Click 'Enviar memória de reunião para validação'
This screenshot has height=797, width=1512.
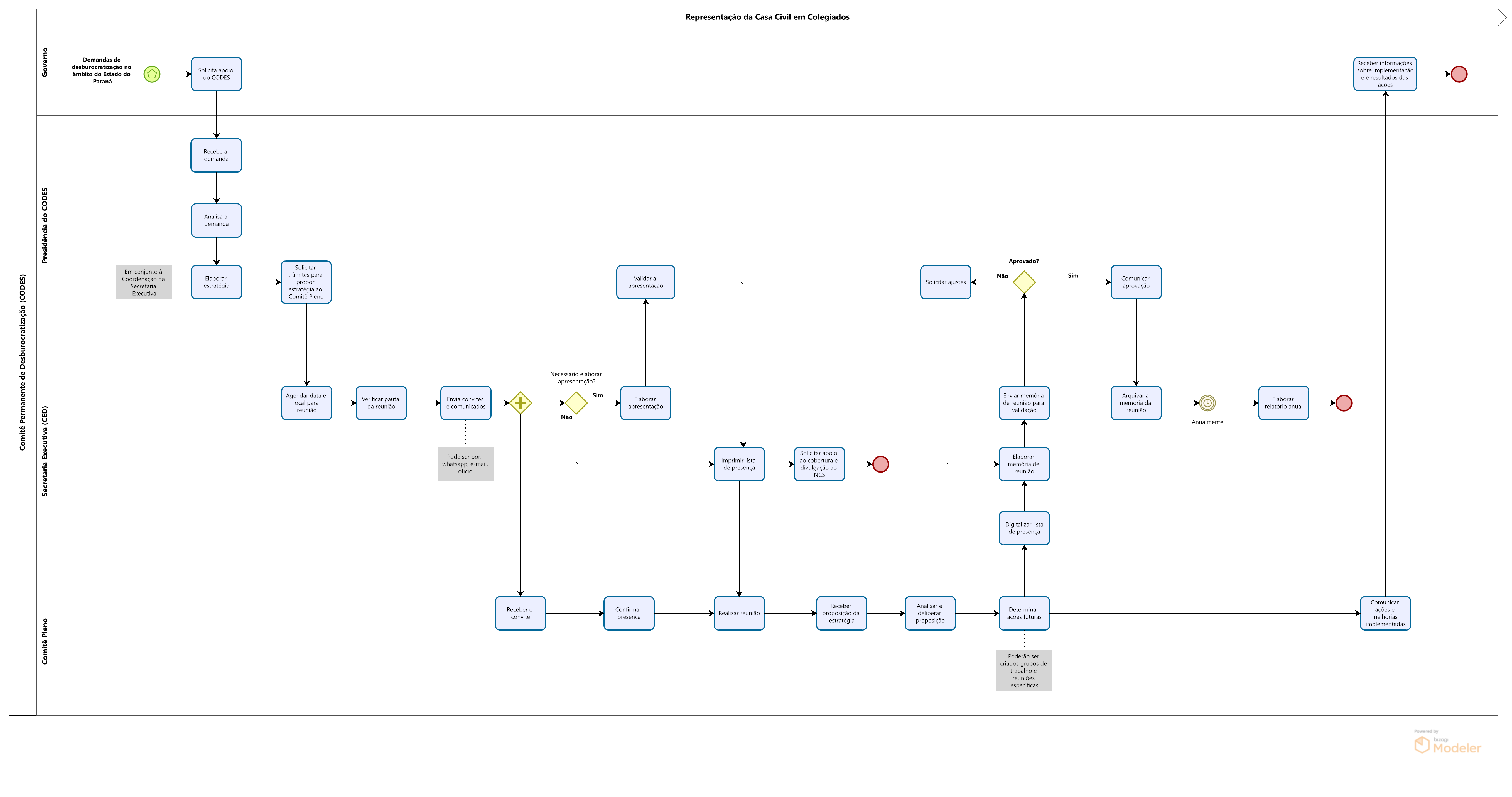1024,403
